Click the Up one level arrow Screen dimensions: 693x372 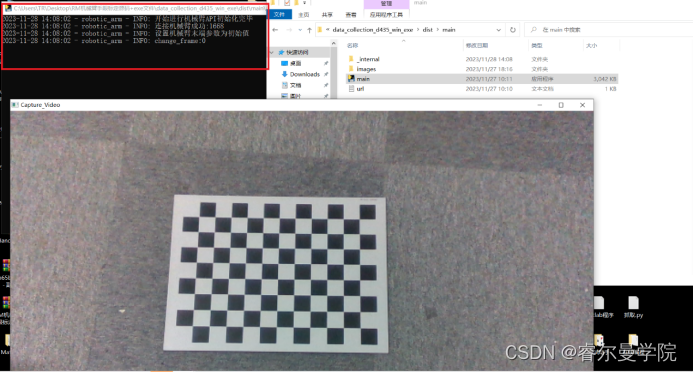coord(309,30)
